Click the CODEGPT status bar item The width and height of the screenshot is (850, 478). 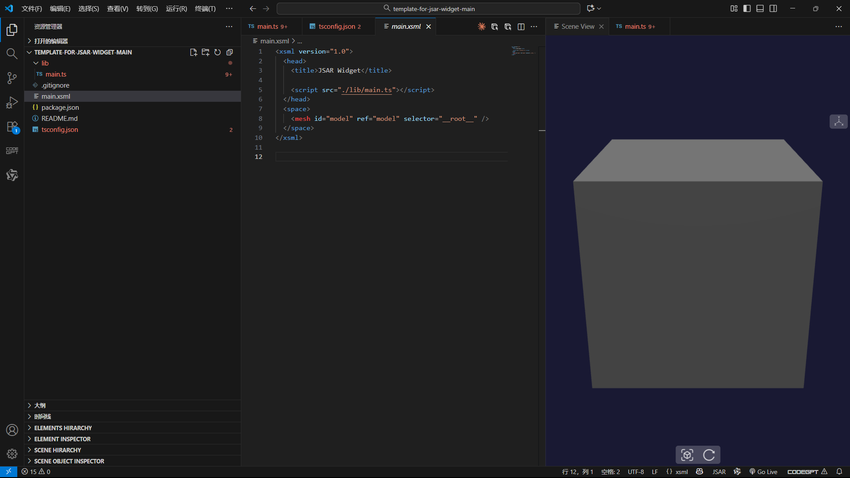(x=807, y=471)
